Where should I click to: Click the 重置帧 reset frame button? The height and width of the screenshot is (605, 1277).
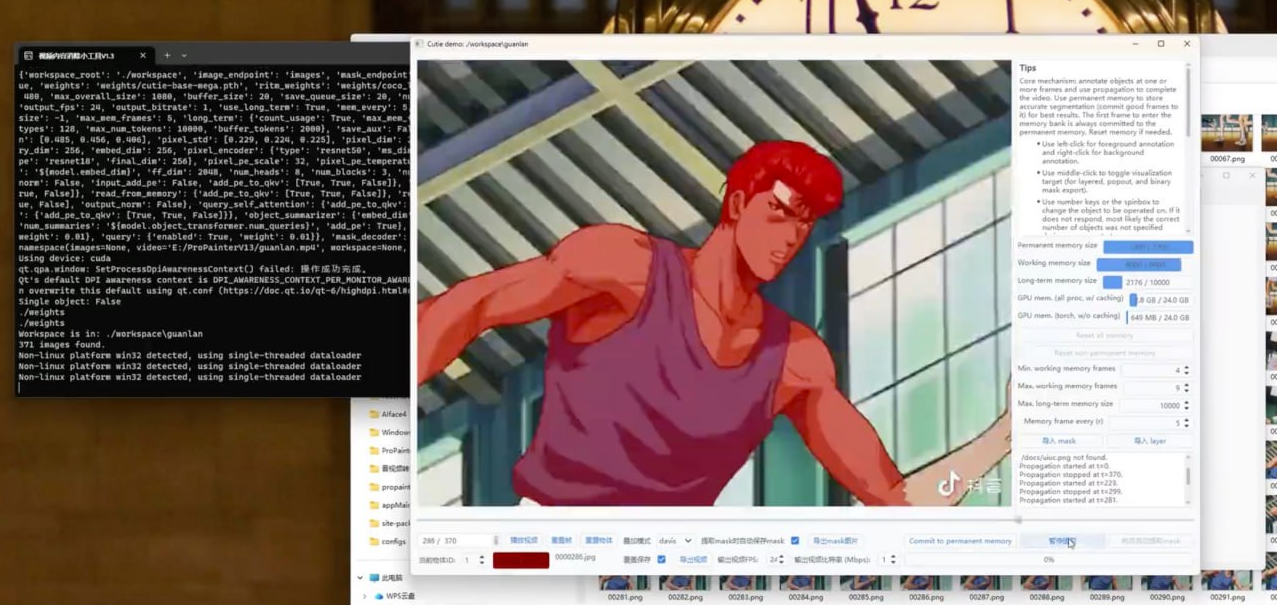pos(561,541)
